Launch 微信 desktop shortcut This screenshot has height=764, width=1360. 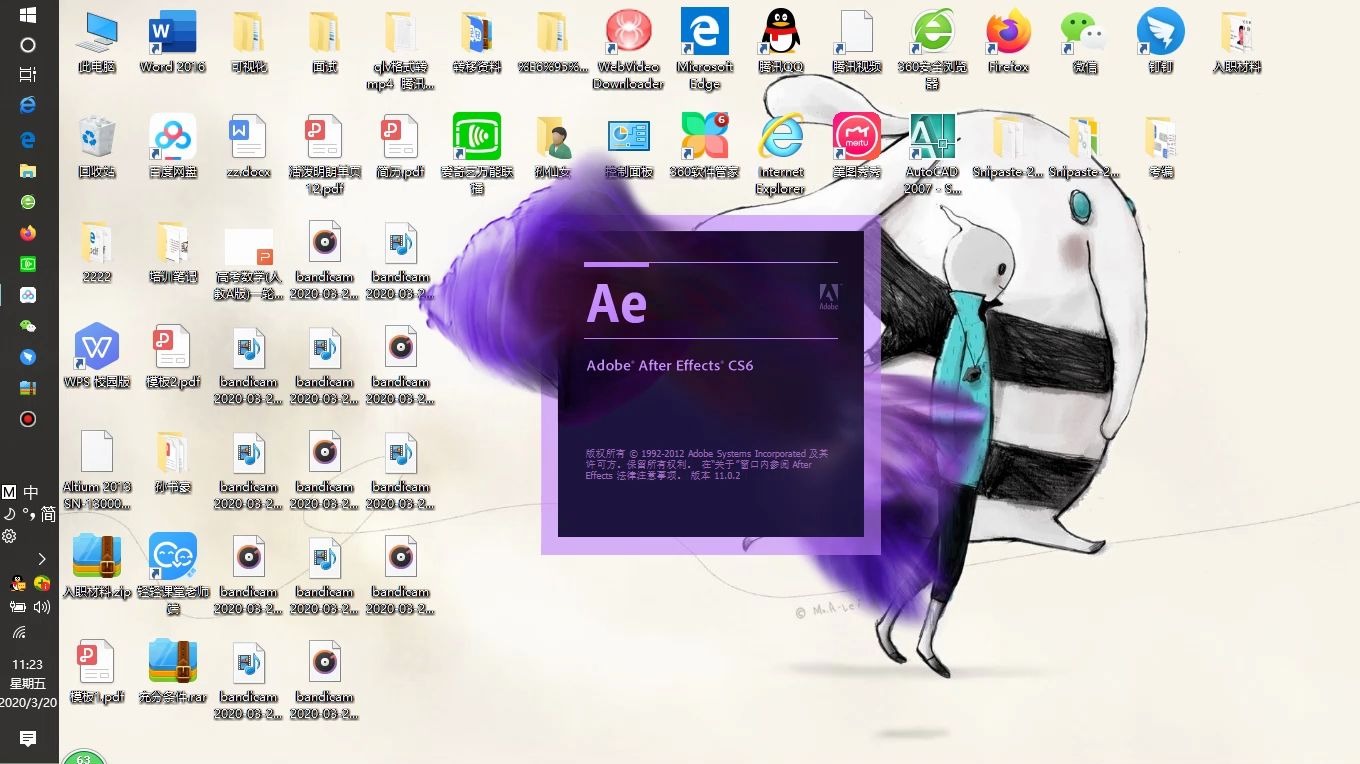(1084, 43)
